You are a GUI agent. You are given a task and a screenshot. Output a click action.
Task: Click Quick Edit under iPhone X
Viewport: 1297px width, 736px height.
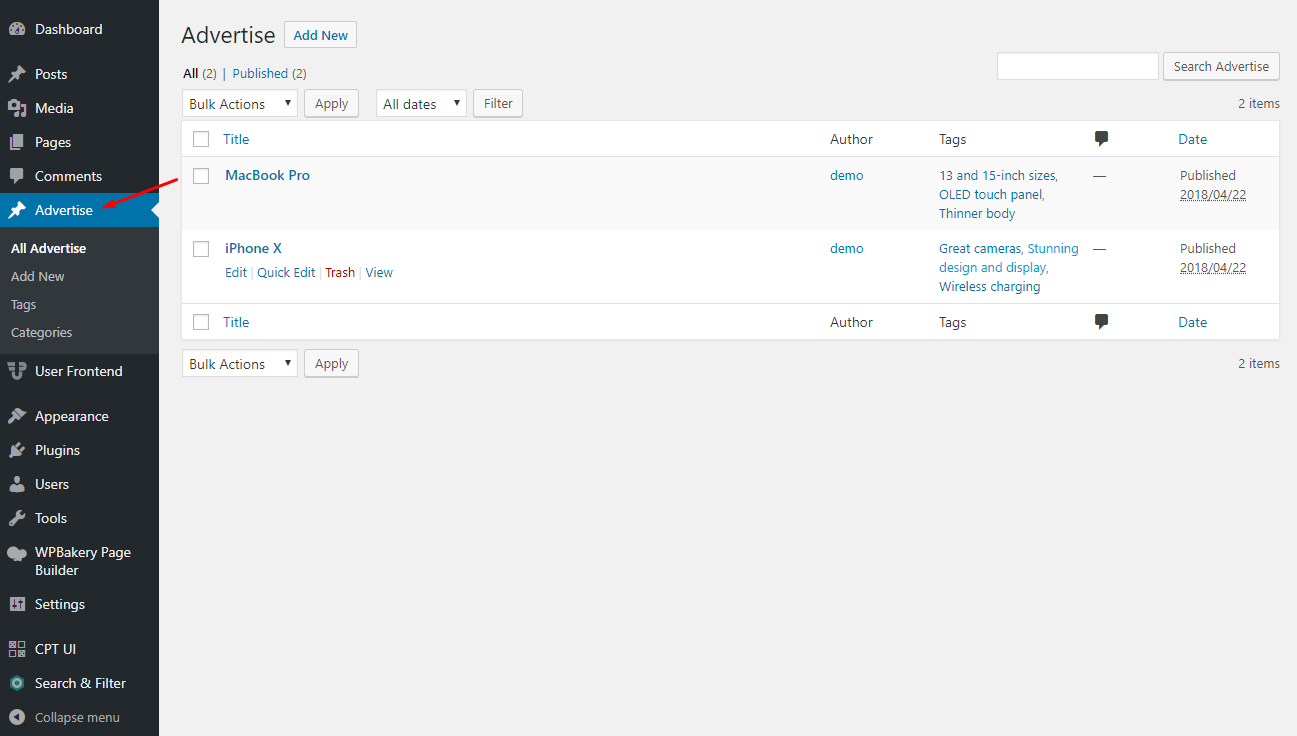click(x=286, y=272)
